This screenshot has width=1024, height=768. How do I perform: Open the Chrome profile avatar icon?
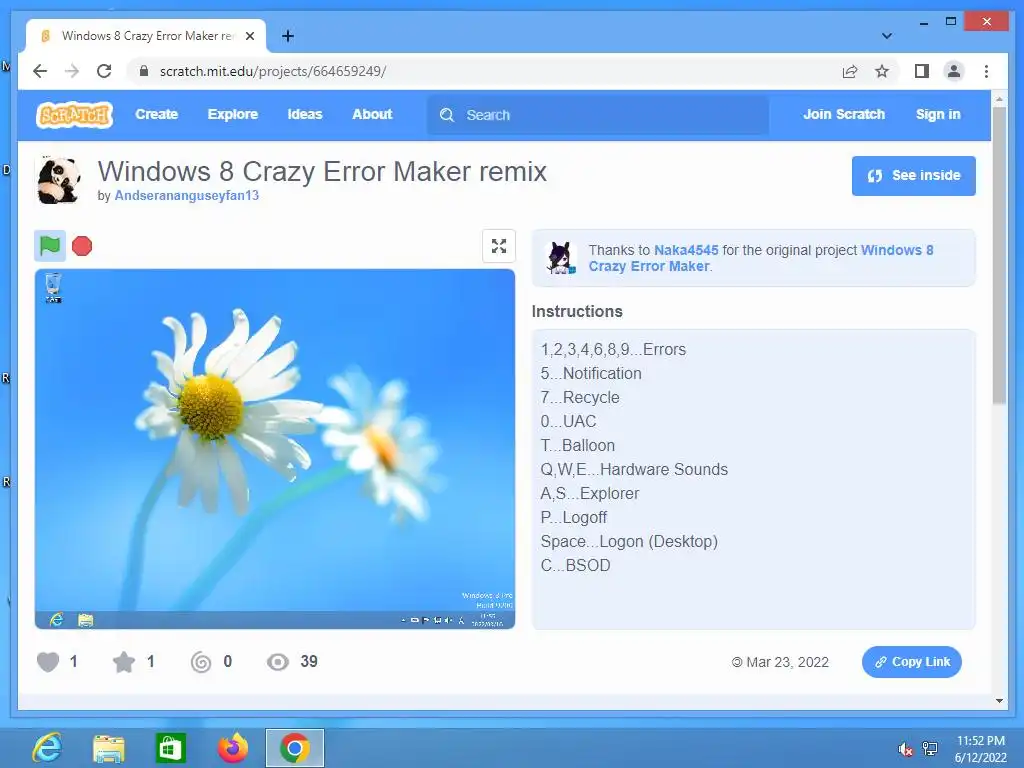click(x=954, y=71)
